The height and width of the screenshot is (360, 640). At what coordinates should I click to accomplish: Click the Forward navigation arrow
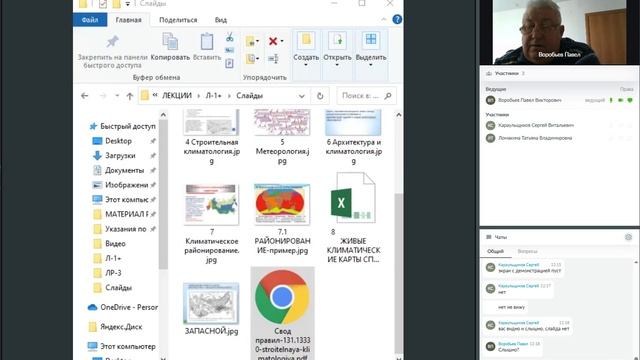(102, 96)
